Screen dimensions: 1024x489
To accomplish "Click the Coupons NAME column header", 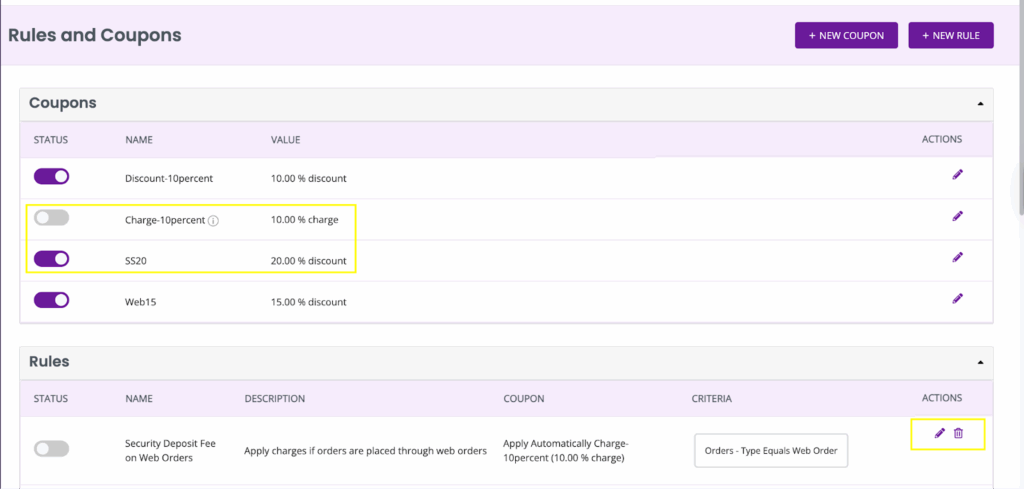I will (138, 140).
